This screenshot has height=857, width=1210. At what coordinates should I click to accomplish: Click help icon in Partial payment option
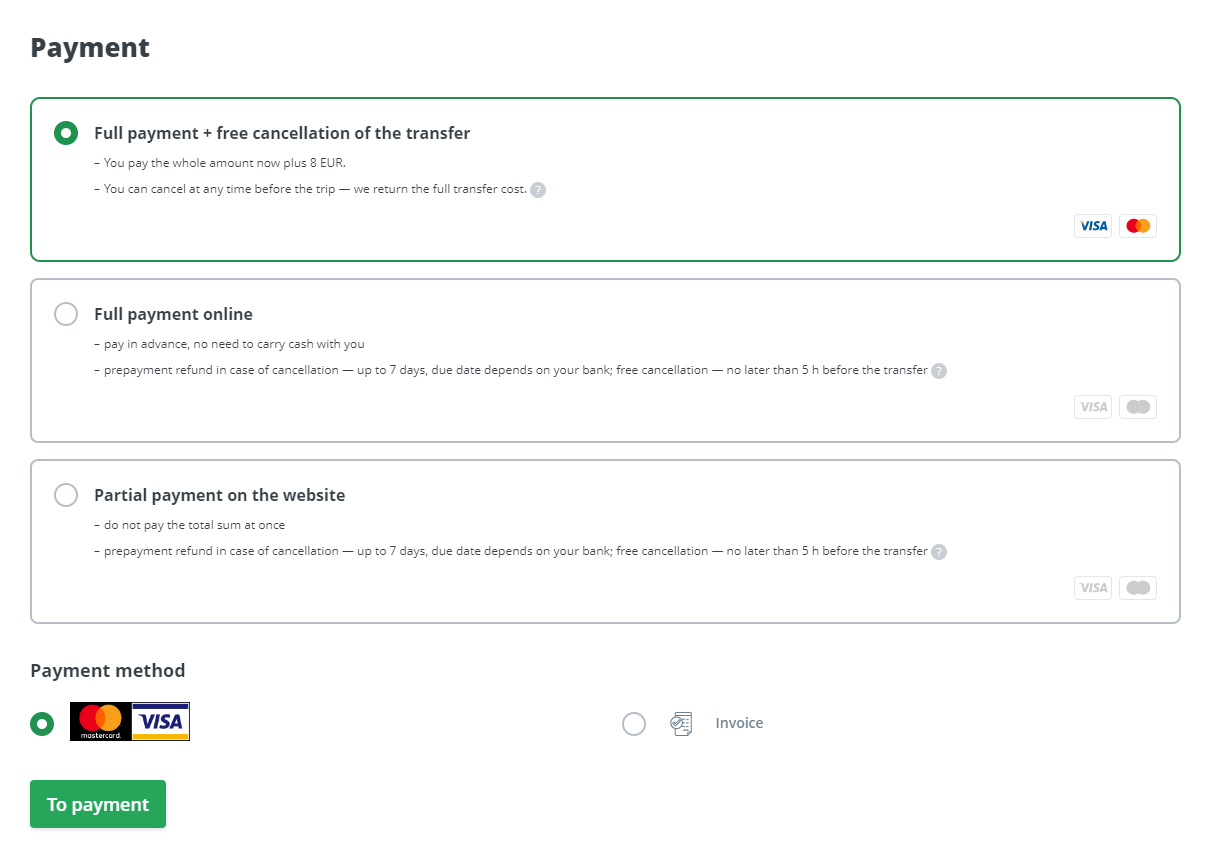click(x=939, y=552)
